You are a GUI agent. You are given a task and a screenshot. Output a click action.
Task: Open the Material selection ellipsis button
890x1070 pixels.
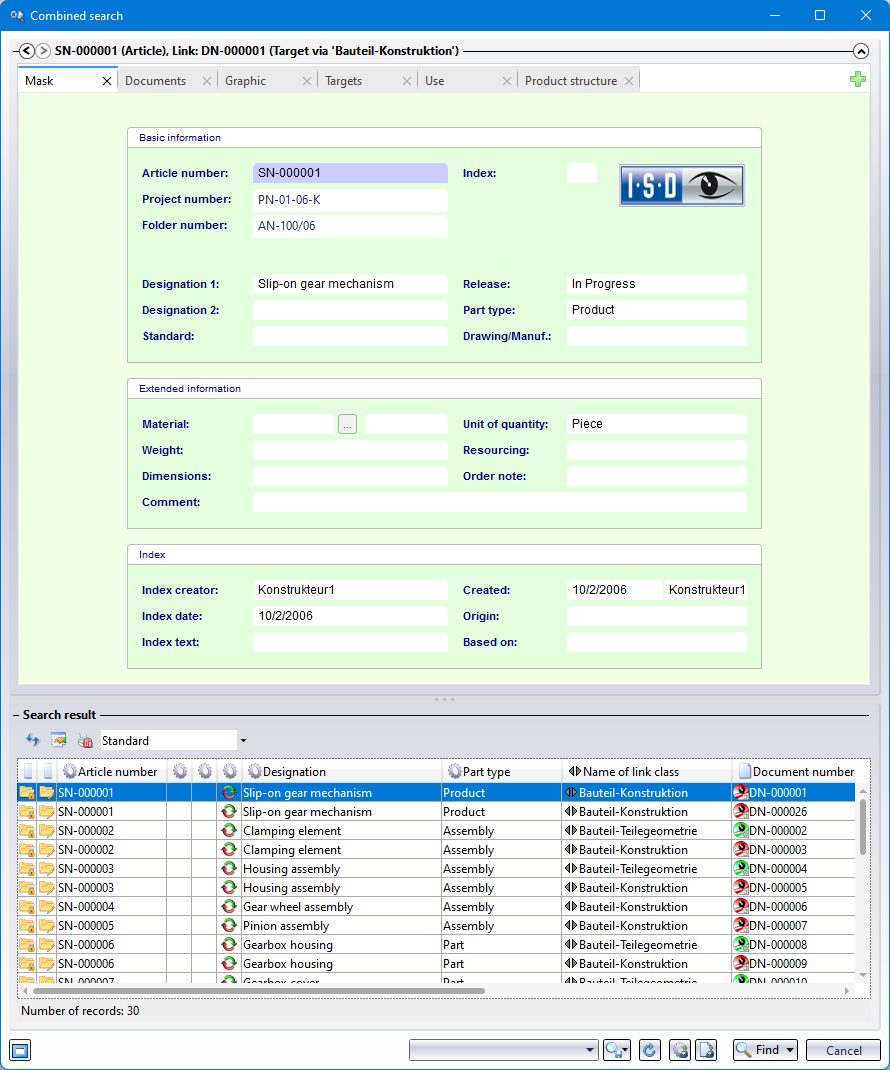(x=347, y=424)
